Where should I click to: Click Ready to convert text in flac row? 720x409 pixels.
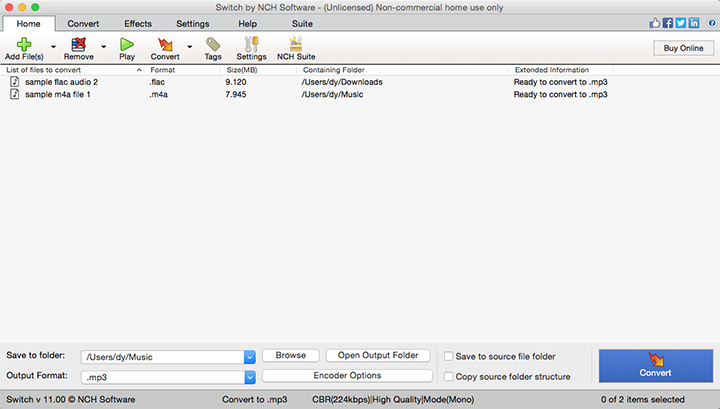pos(560,82)
